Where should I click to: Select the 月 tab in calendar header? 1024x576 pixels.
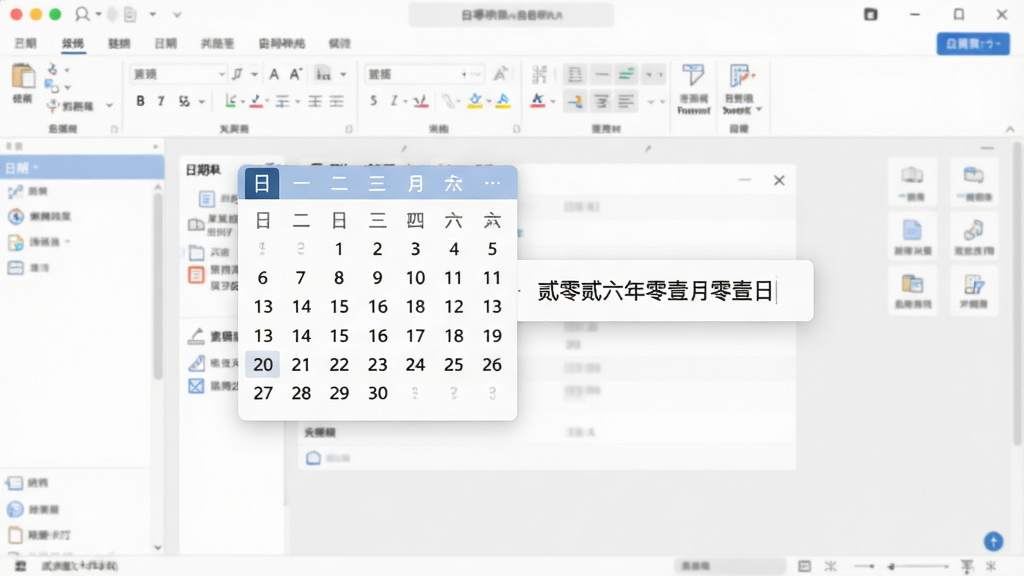pyautogui.click(x=415, y=184)
